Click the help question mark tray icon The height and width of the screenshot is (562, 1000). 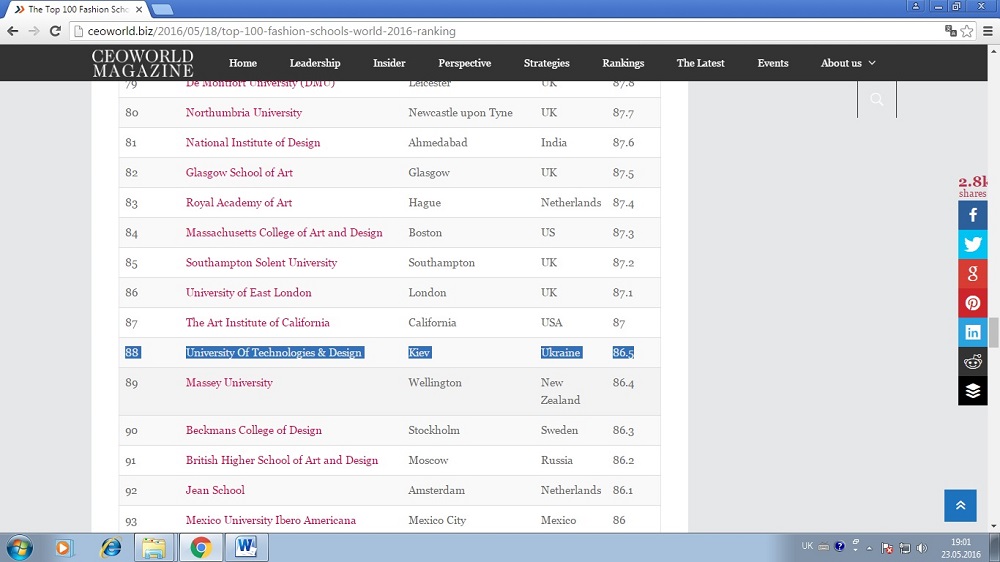840,547
